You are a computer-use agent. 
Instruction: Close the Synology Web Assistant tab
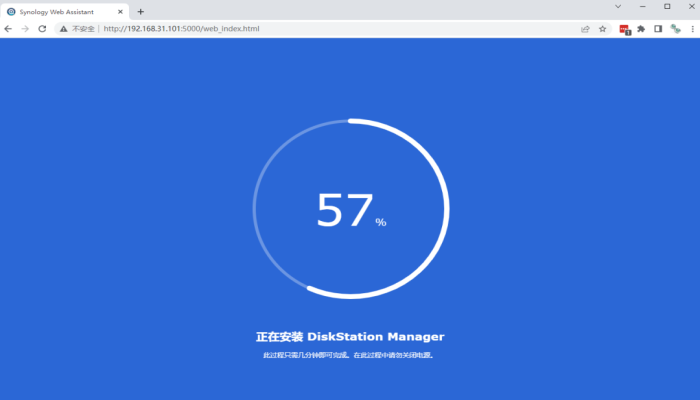pos(120,12)
